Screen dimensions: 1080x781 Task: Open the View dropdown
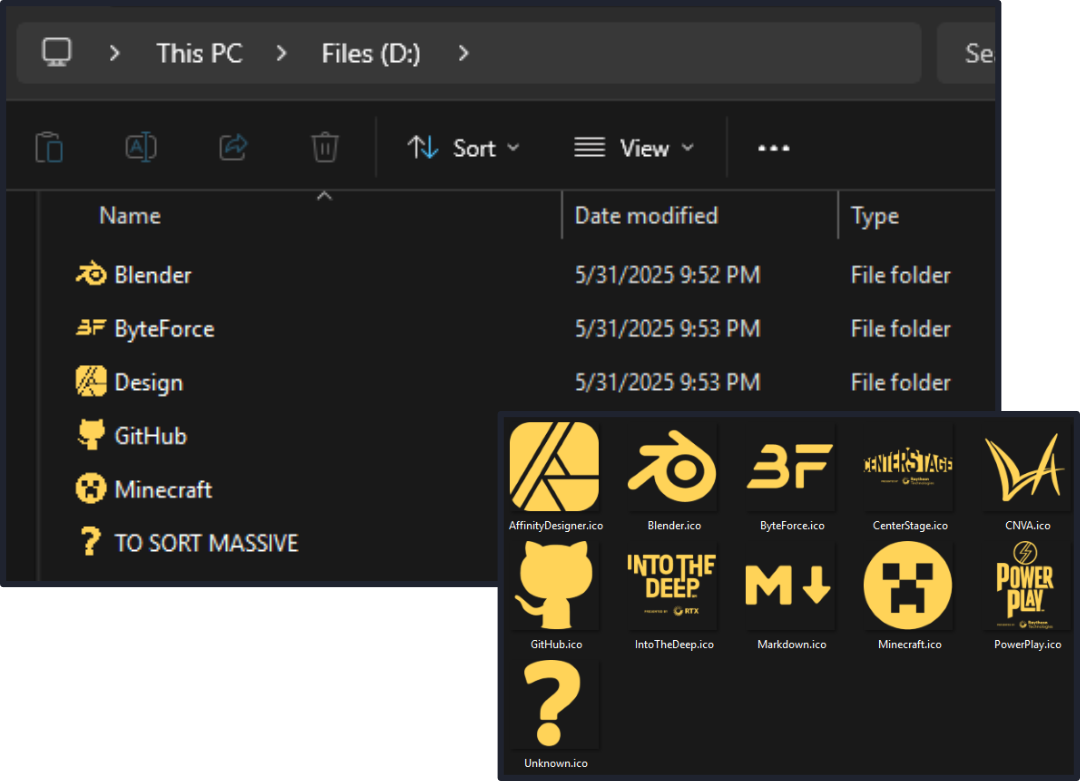[x=634, y=147]
